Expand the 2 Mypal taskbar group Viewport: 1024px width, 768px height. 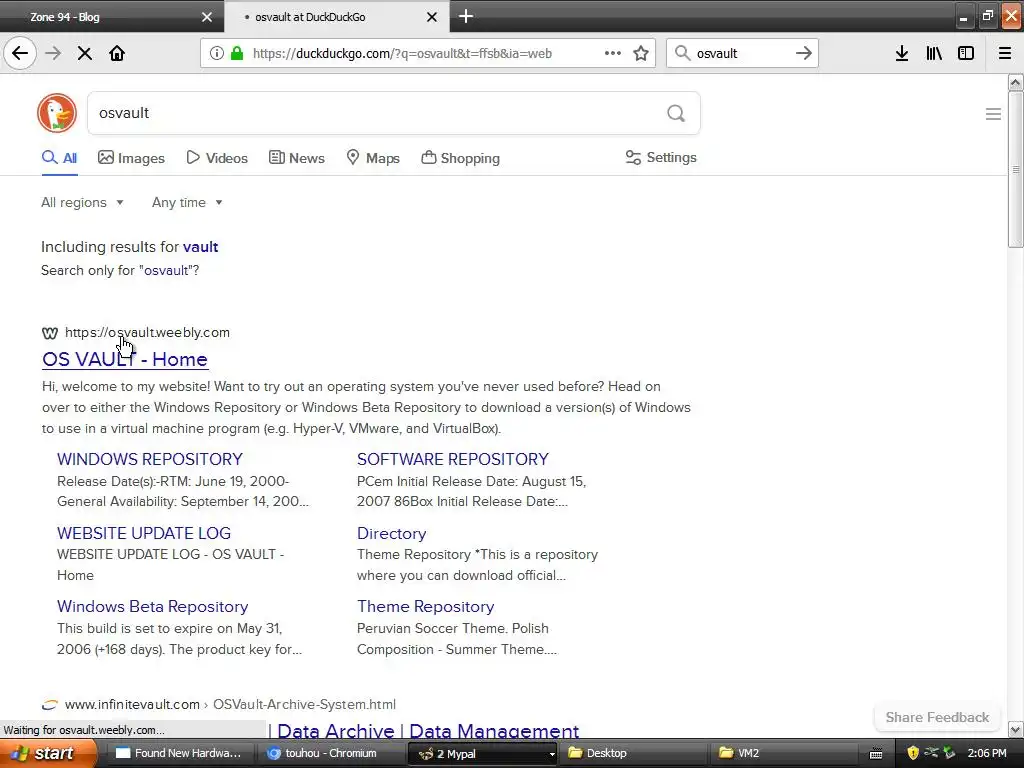[x=483, y=754]
